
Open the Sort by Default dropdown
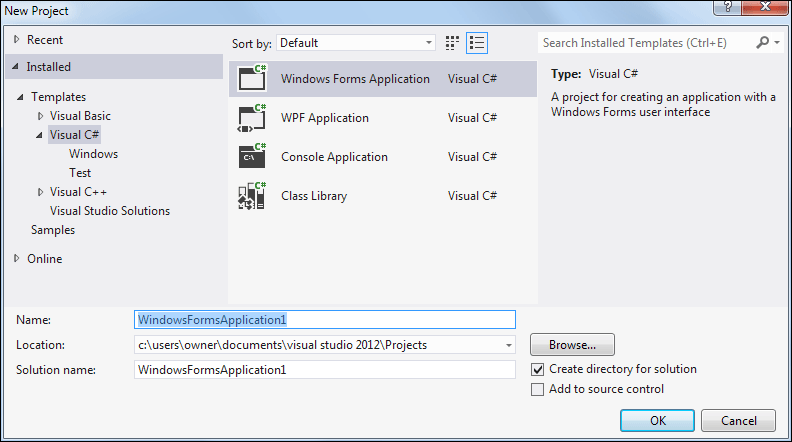pyautogui.click(x=356, y=43)
